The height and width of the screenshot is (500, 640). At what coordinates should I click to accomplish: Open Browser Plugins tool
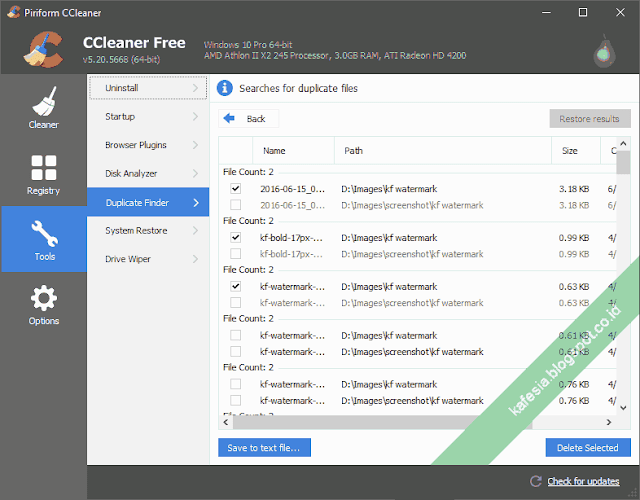click(x=148, y=145)
